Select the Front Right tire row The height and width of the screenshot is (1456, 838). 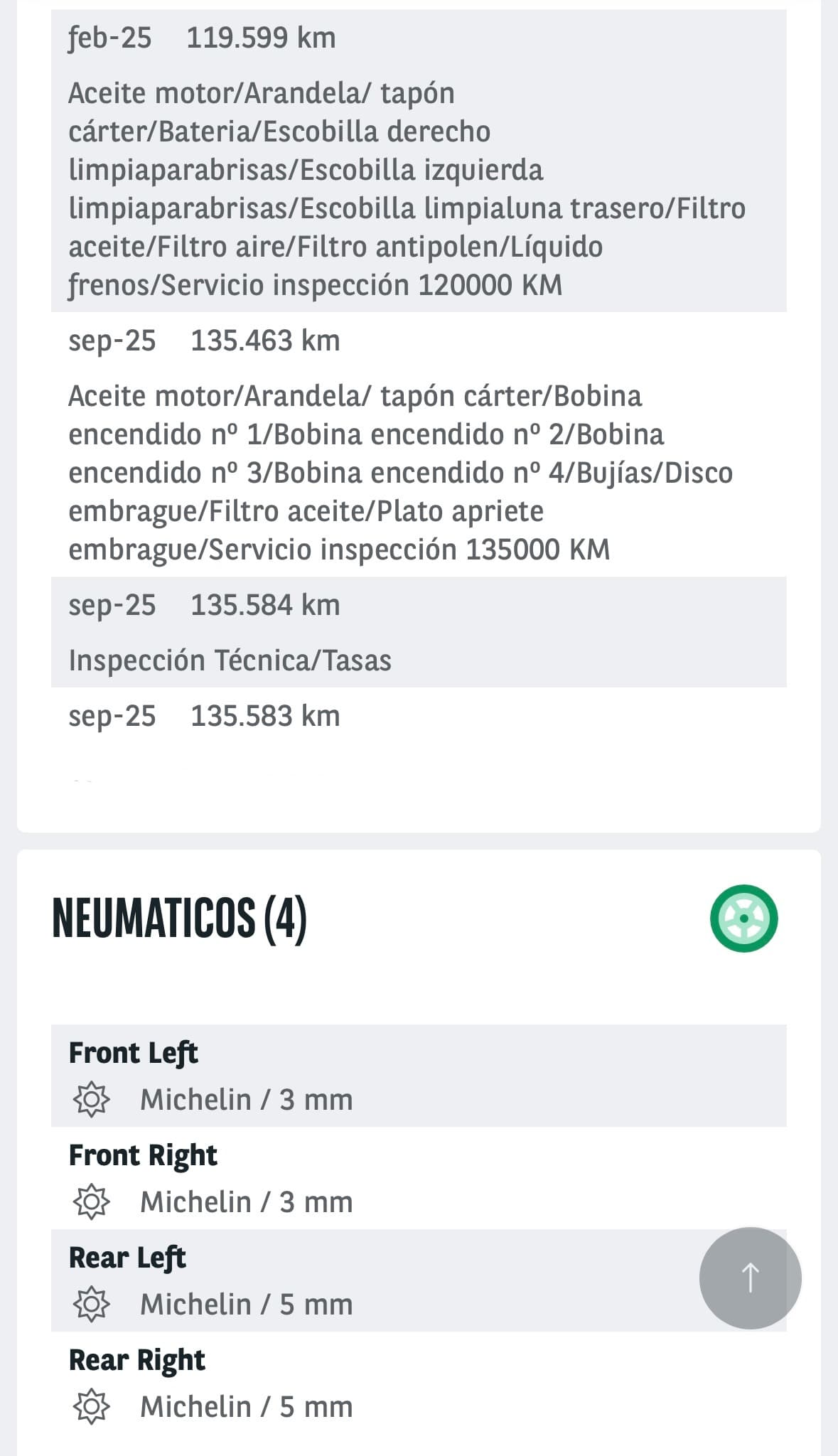418,1177
